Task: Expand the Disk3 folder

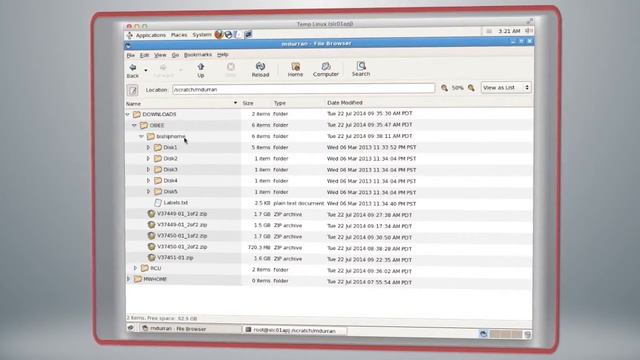Action: click(x=149, y=169)
